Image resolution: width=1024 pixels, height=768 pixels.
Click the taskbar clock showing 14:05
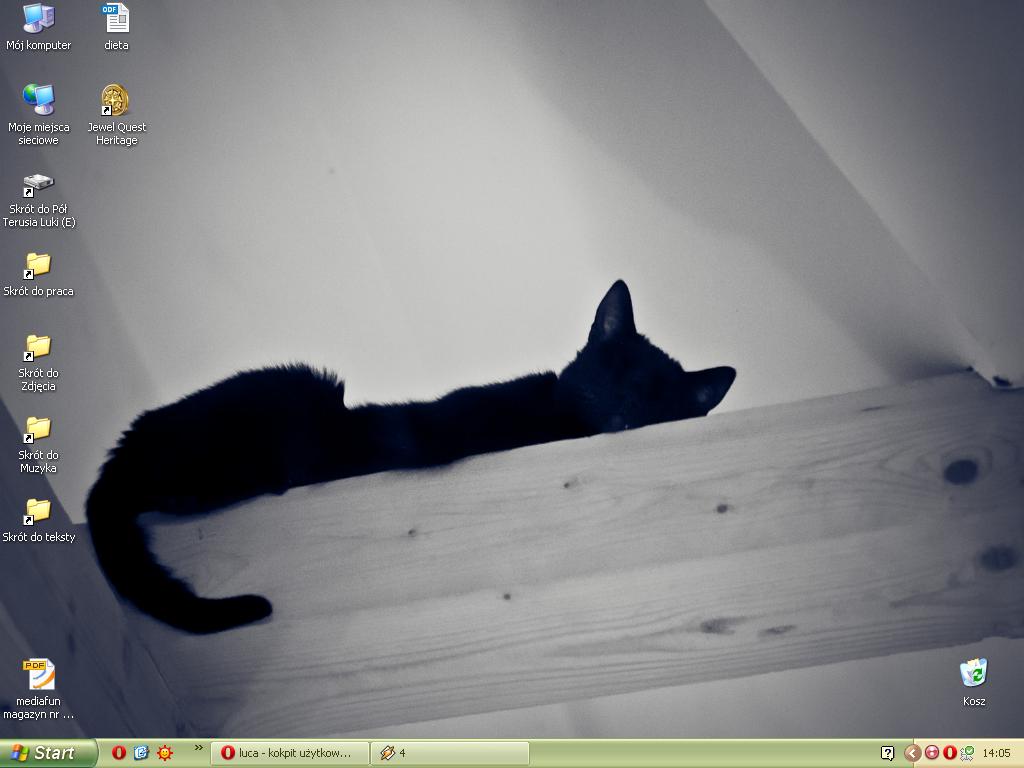click(x=996, y=753)
